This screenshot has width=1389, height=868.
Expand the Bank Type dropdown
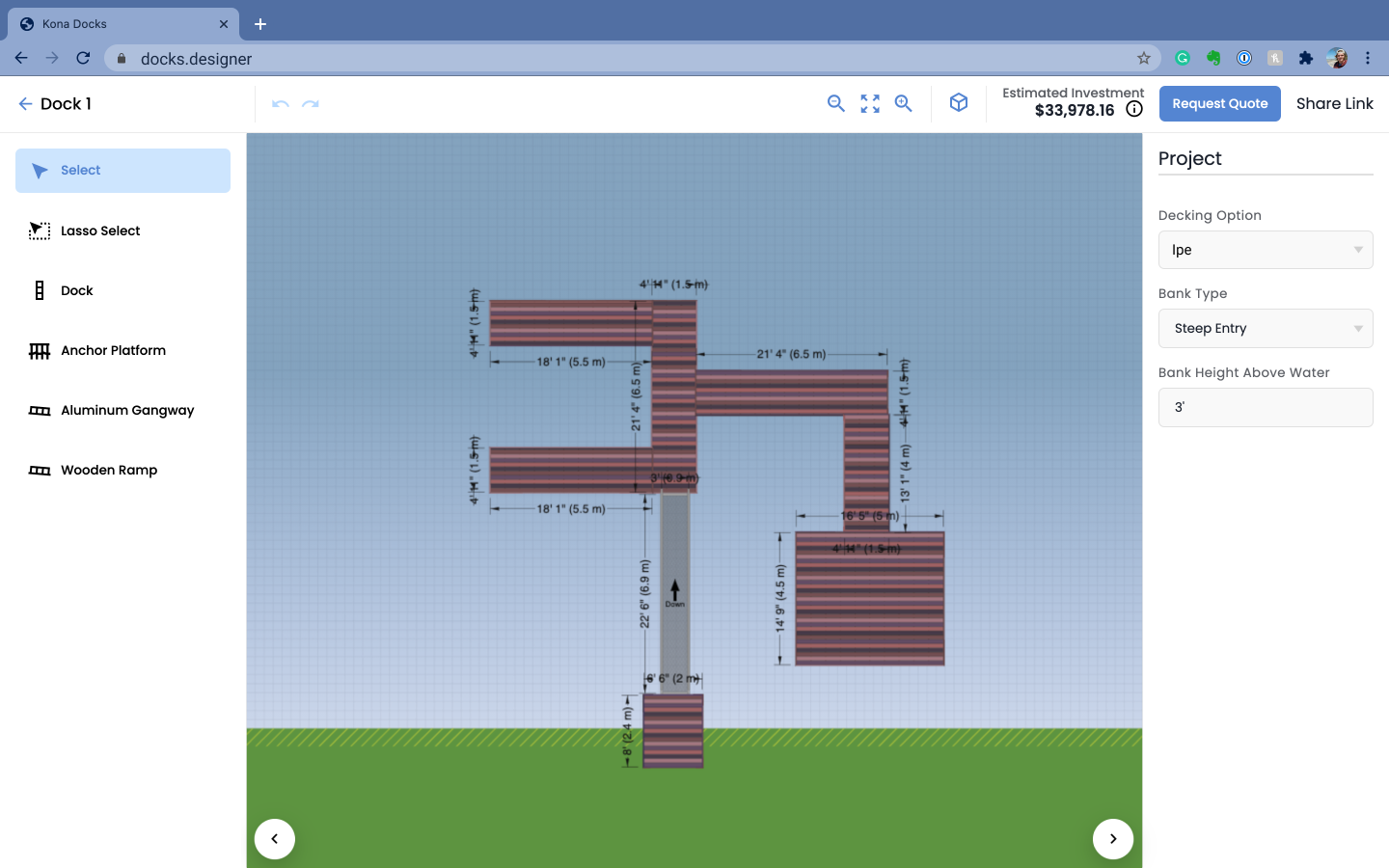pyautogui.click(x=1266, y=329)
